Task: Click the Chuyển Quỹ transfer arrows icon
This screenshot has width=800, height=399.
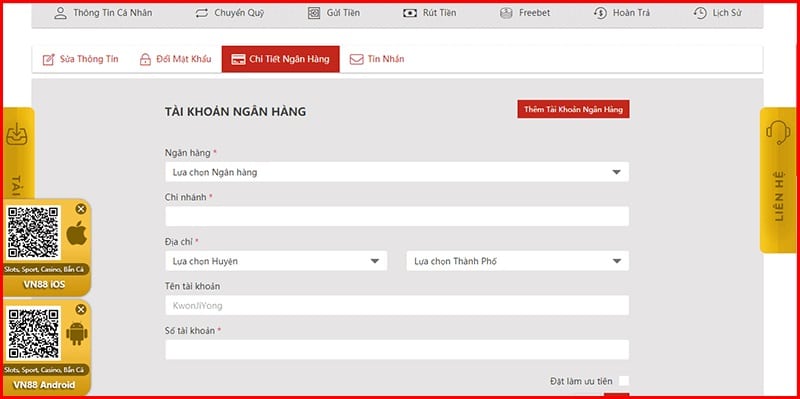Action: tap(202, 13)
